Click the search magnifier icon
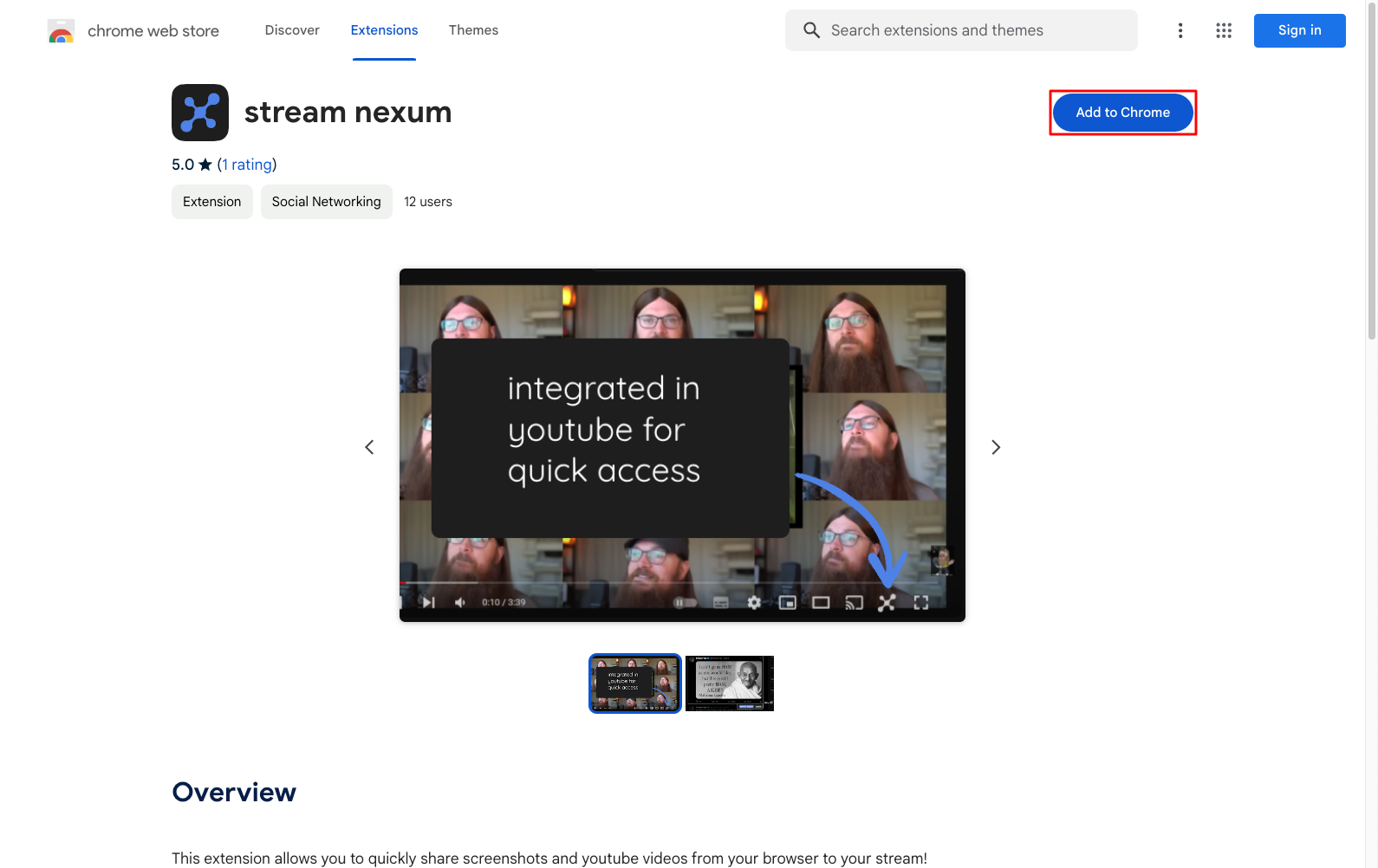Viewport: 1378px width, 868px height. pos(811,30)
